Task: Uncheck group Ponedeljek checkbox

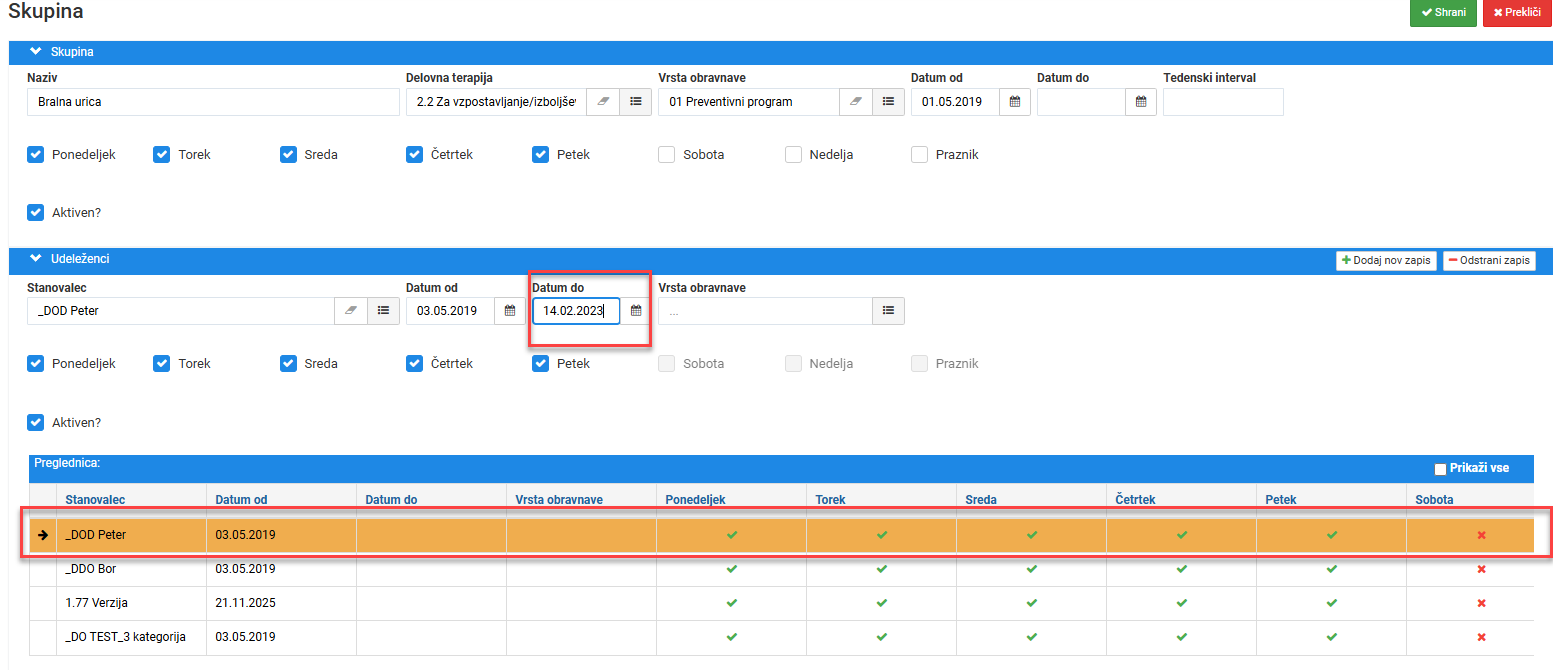Action: tap(35, 154)
